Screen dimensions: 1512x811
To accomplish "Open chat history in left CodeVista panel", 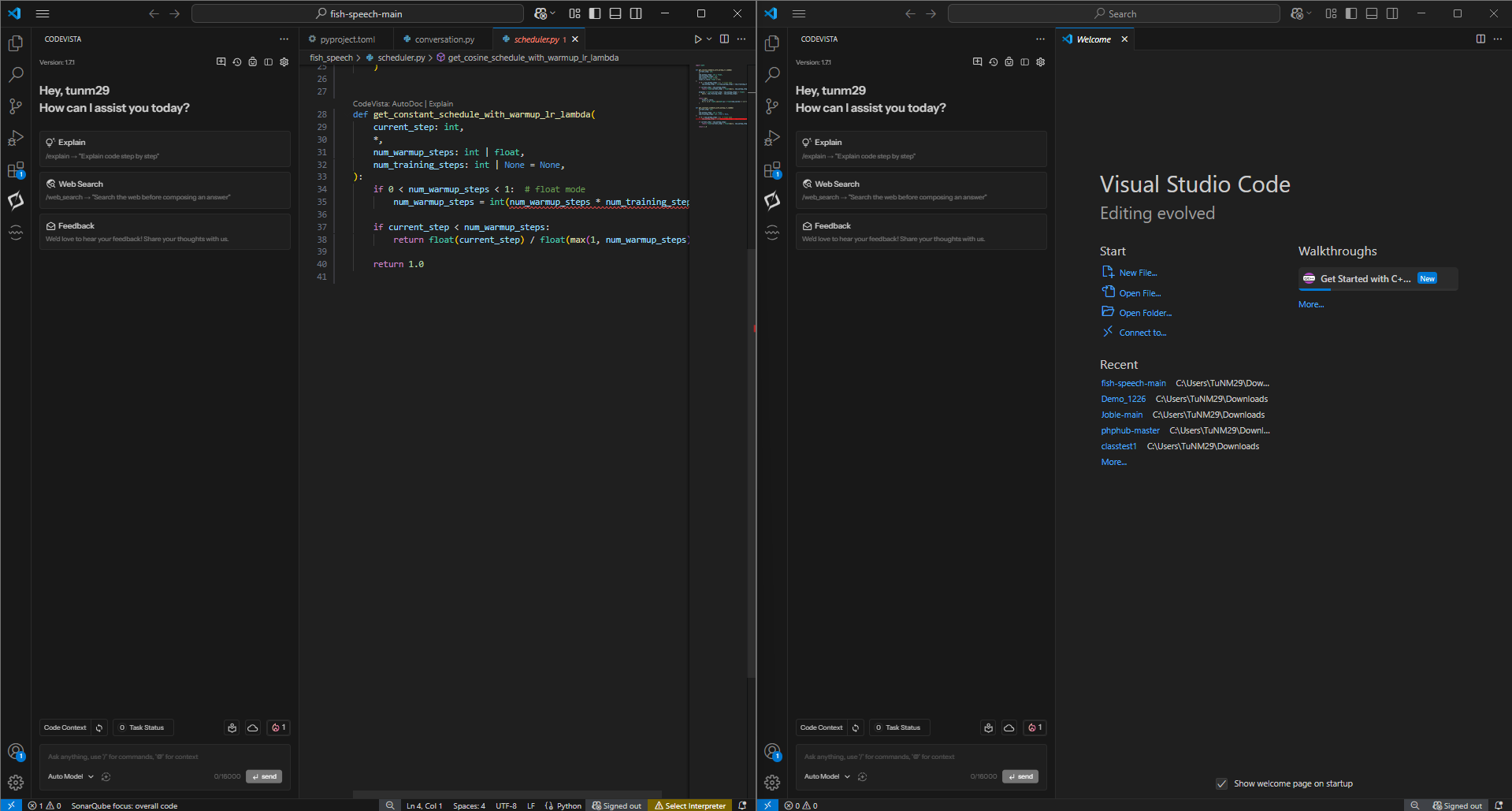I will pos(237,61).
